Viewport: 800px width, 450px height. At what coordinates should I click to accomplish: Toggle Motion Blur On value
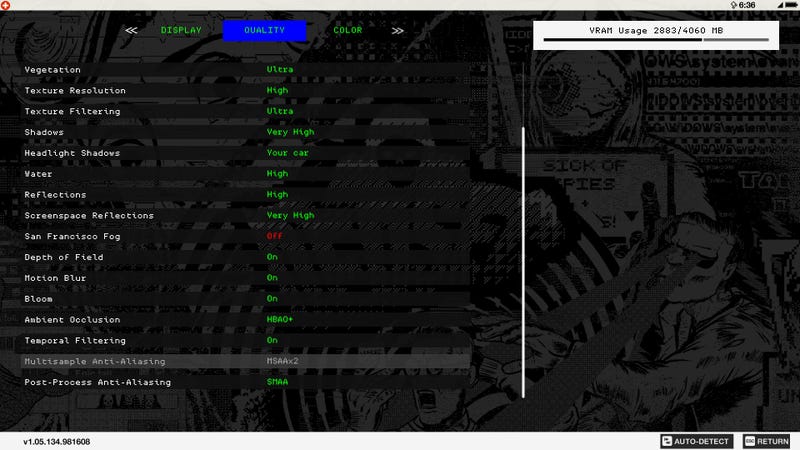[272, 278]
